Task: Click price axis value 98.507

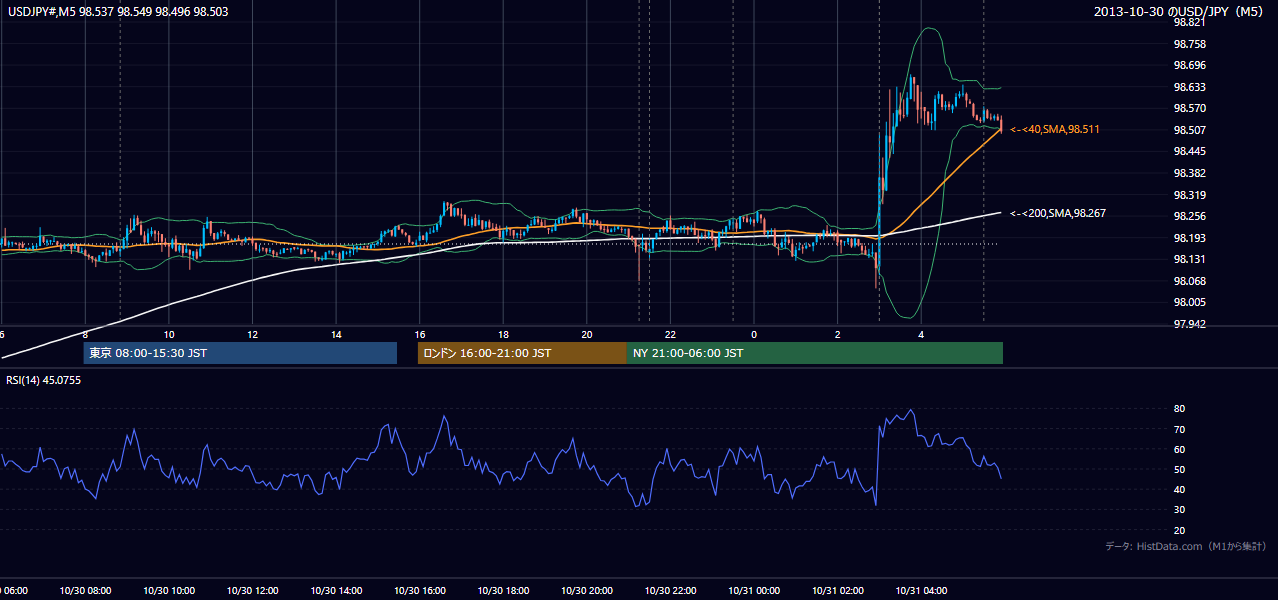Action: [1190, 130]
